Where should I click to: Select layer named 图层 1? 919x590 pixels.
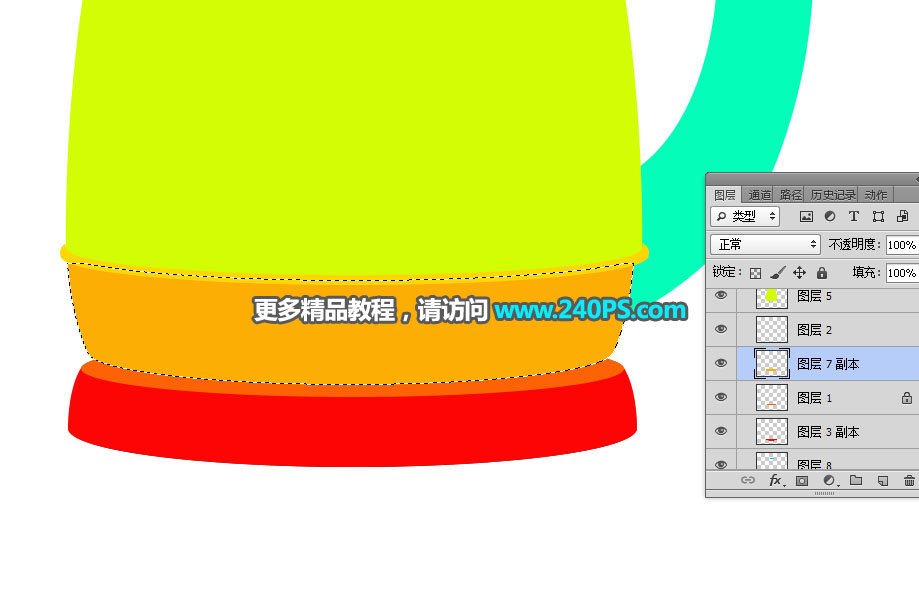814,398
